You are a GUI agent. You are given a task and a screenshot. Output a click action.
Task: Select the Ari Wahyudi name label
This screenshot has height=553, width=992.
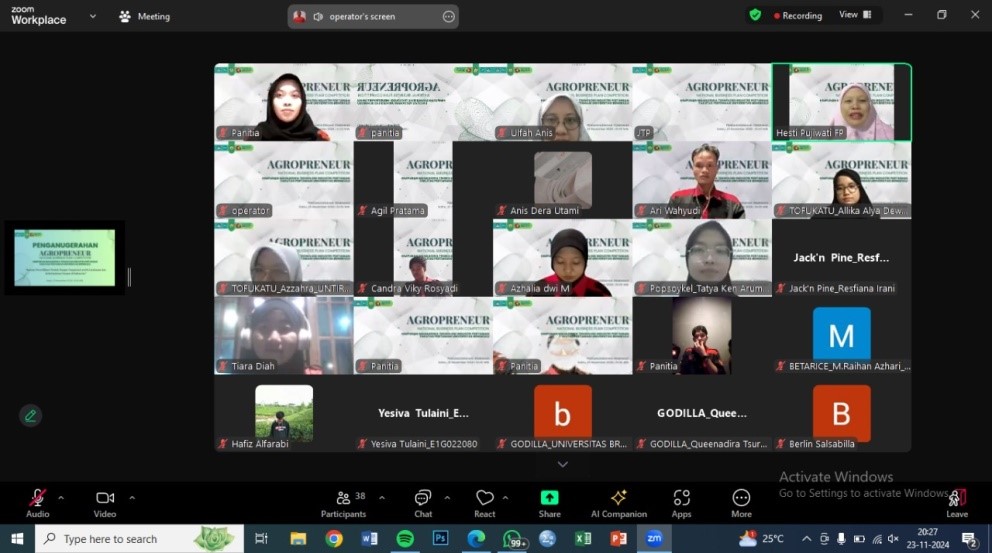click(x=669, y=210)
